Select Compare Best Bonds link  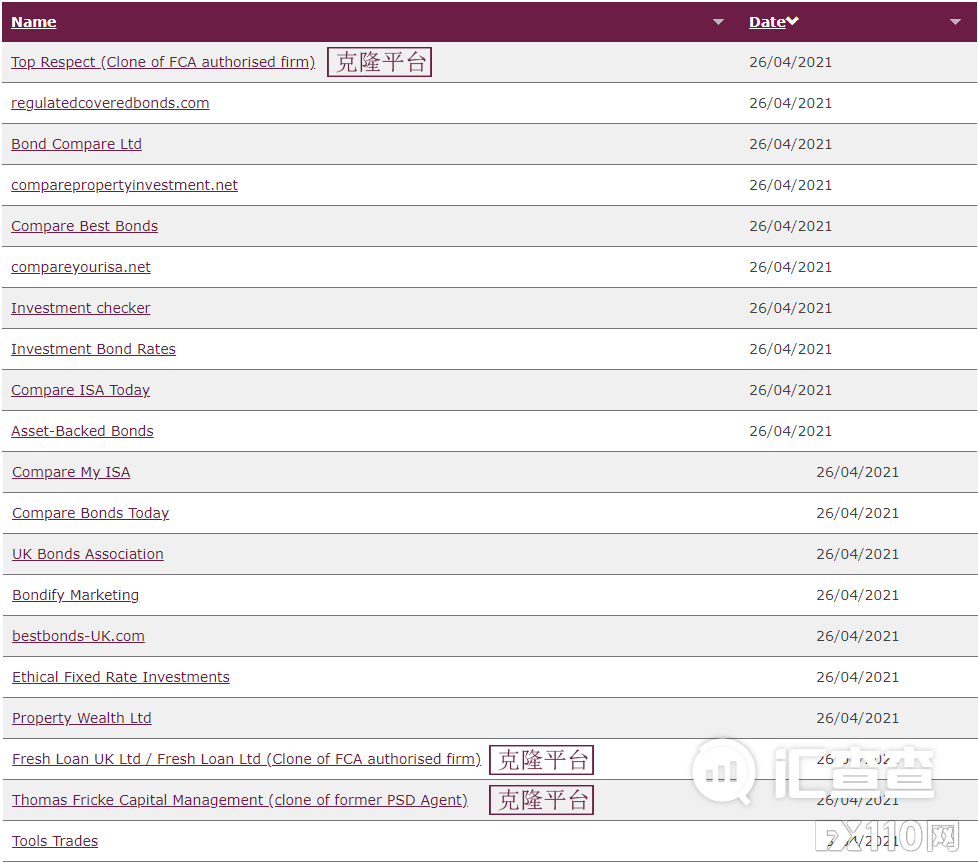84,226
